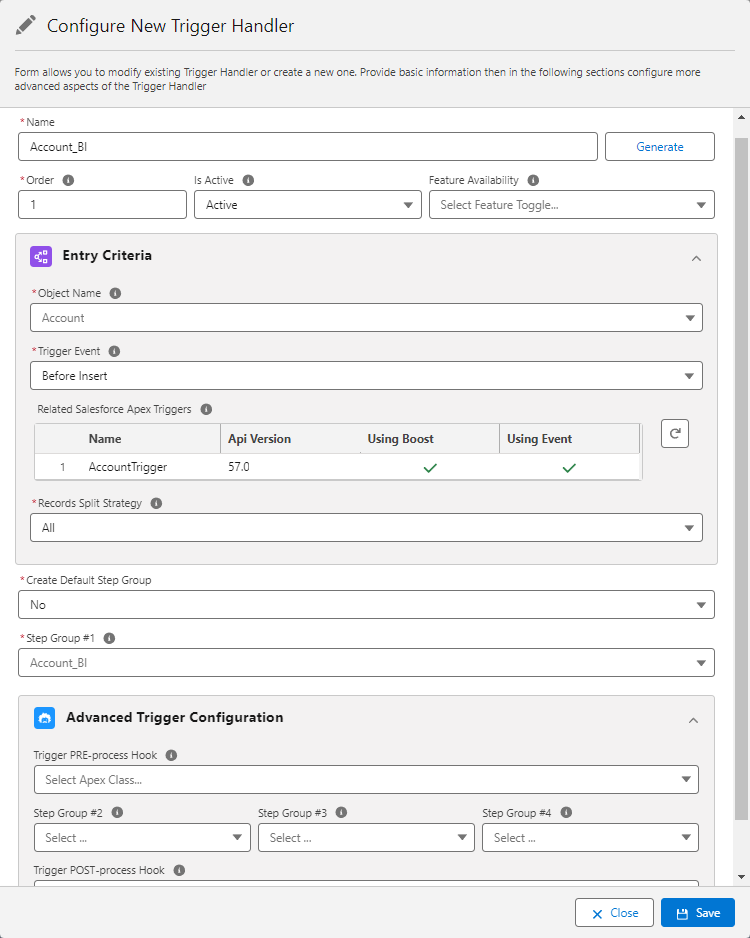Click the info icon next to Object Name

pos(115,294)
